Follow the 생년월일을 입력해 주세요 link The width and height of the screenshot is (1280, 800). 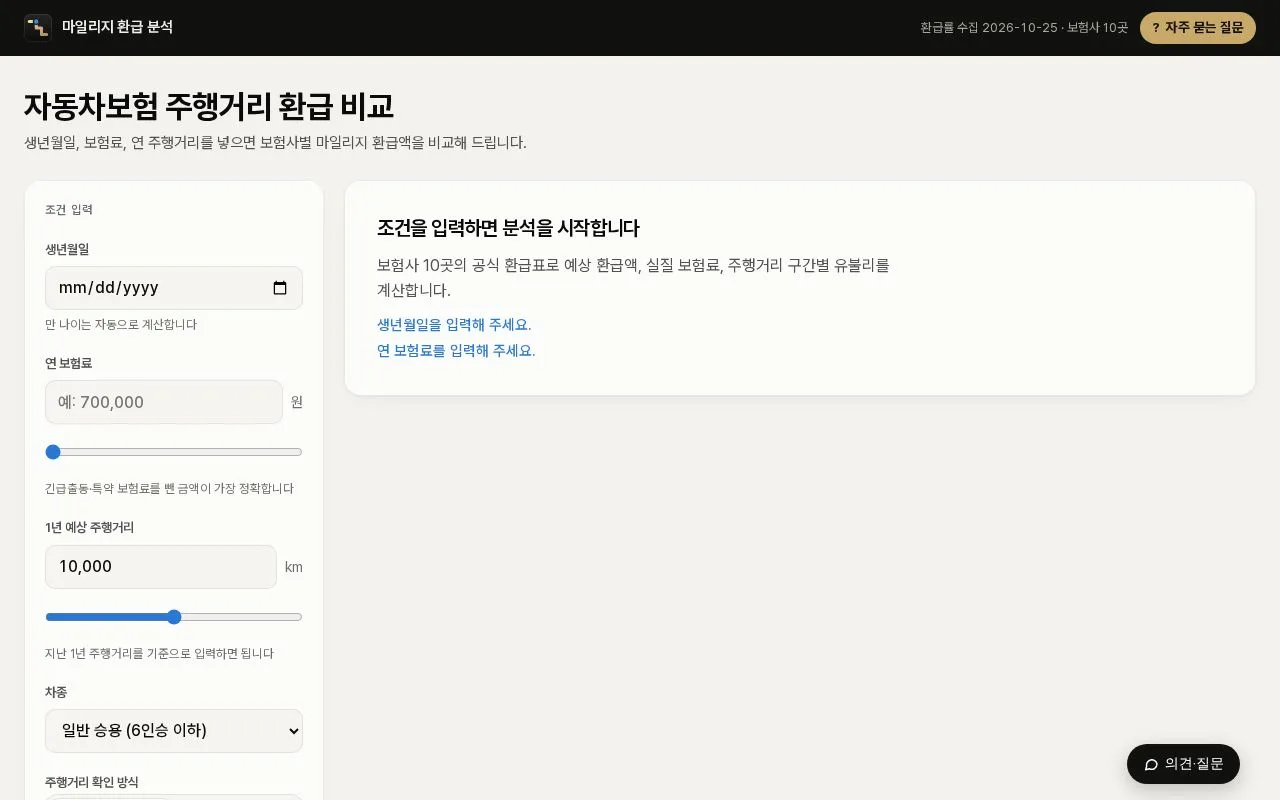454,325
